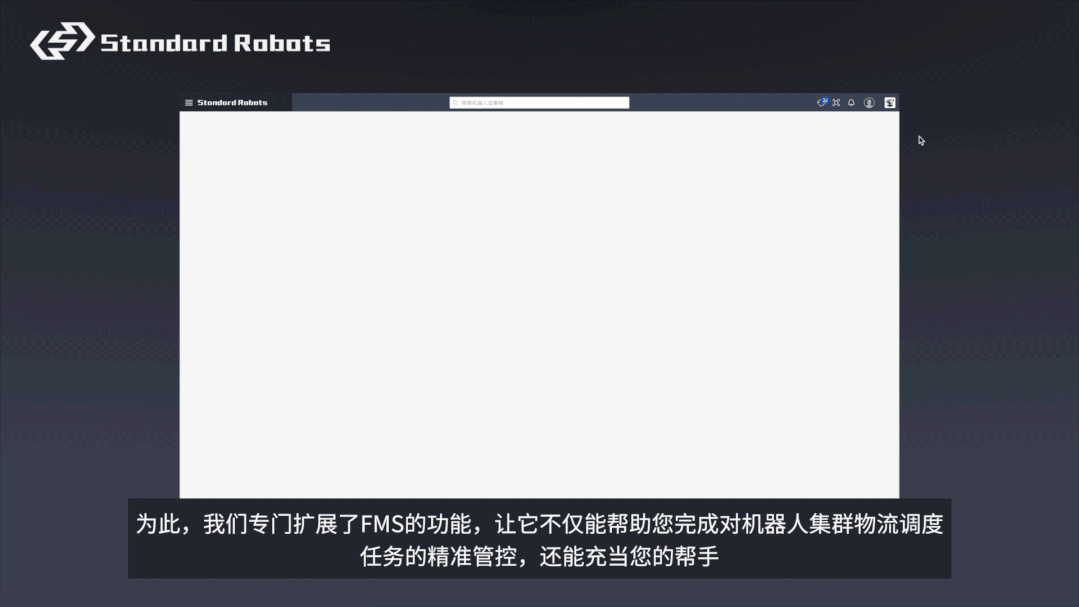1079x607 pixels.
Task: Click the sync icon with the blue badge
Action: [x=821, y=103]
